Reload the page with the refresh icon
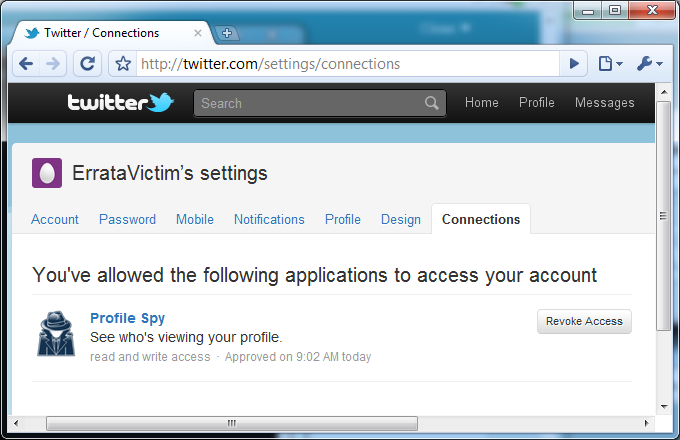This screenshot has width=680, height=440. coord(88,64)
